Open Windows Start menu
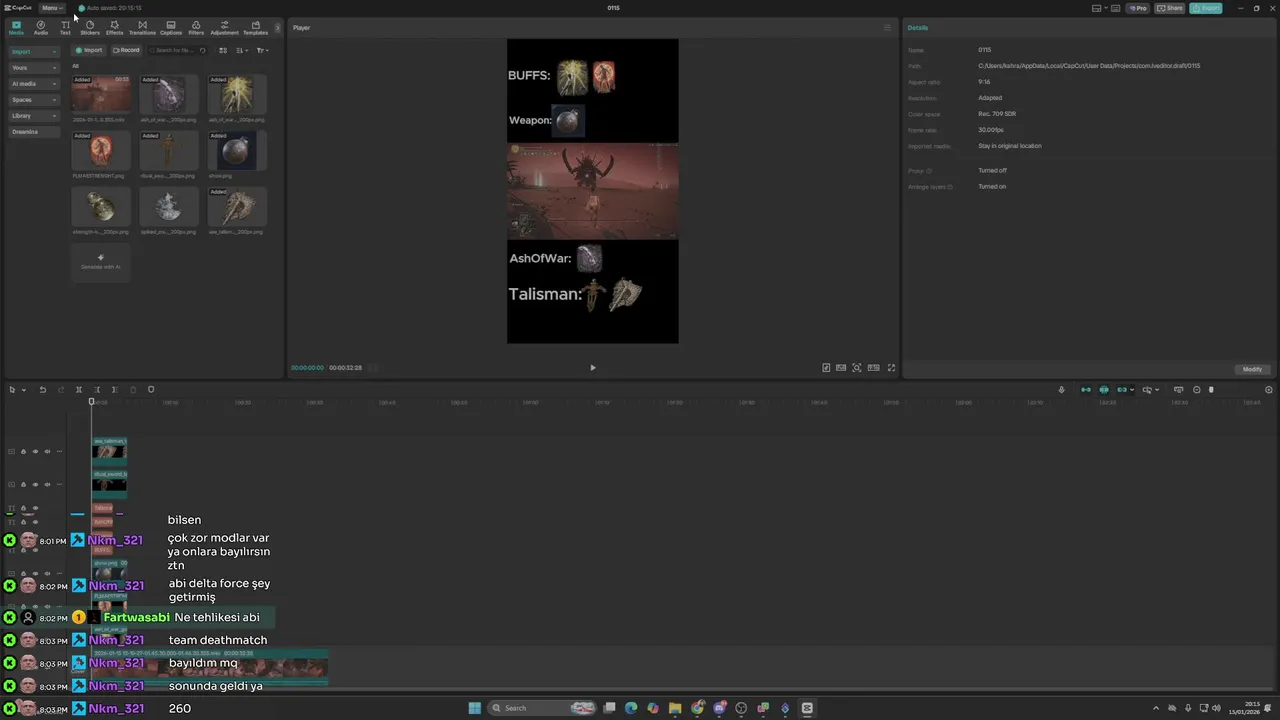The width and height of the screenshot is (1280, 720). coord(475,708)
